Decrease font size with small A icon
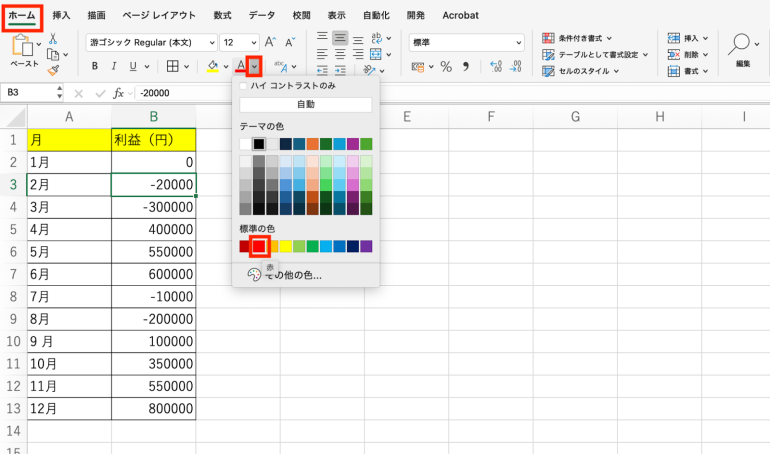 [x=290, y=42]
